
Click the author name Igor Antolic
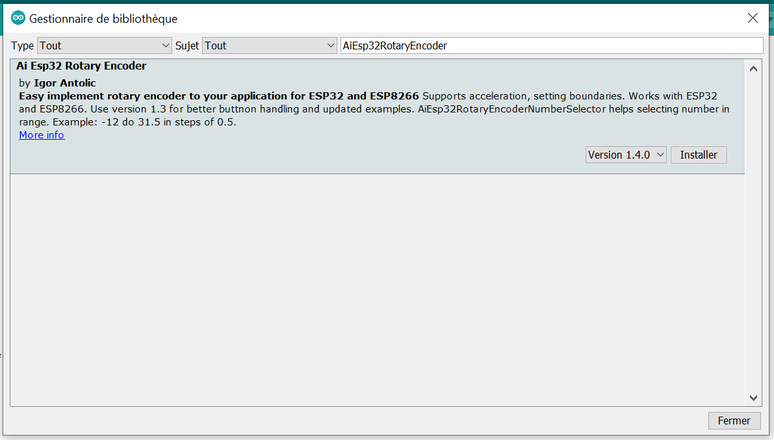click(65, 82)
